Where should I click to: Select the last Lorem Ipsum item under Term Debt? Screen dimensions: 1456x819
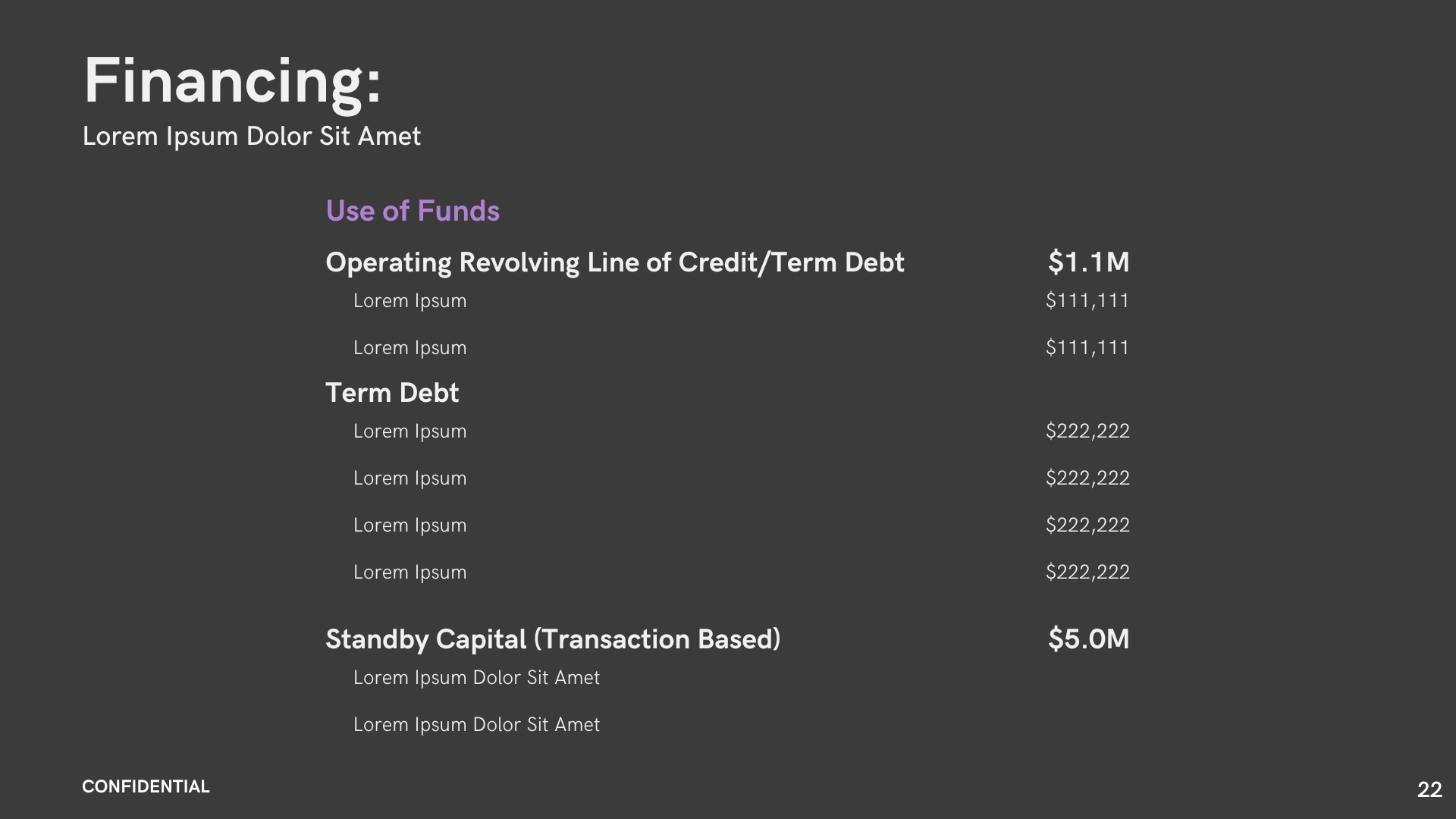tap(409, 573)
